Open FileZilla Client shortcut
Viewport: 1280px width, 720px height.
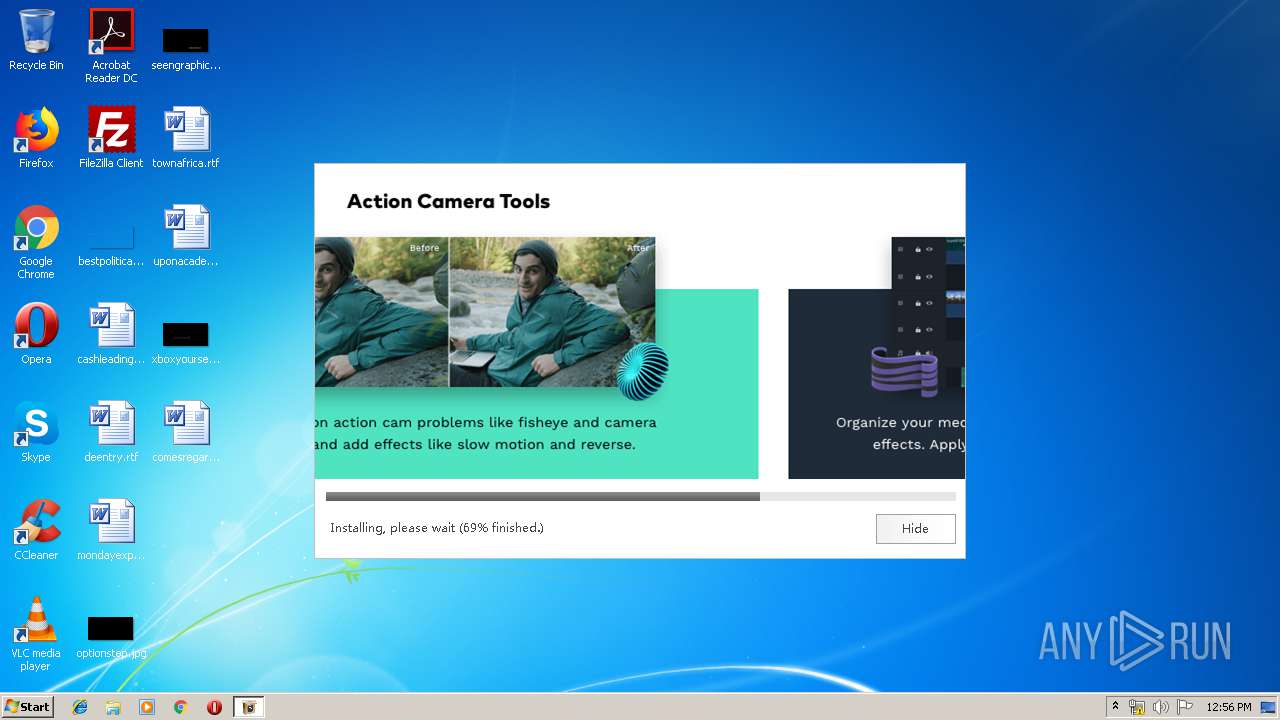tap(111, 138)
